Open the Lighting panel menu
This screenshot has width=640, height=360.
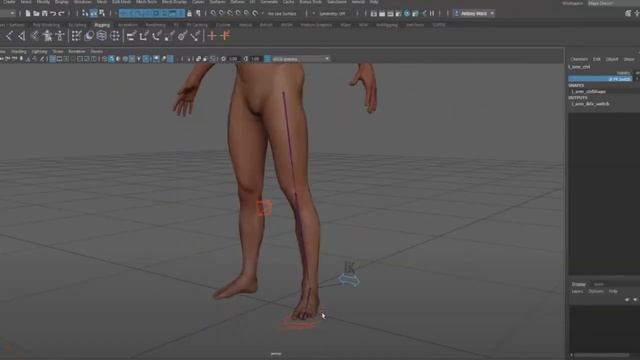39,52
